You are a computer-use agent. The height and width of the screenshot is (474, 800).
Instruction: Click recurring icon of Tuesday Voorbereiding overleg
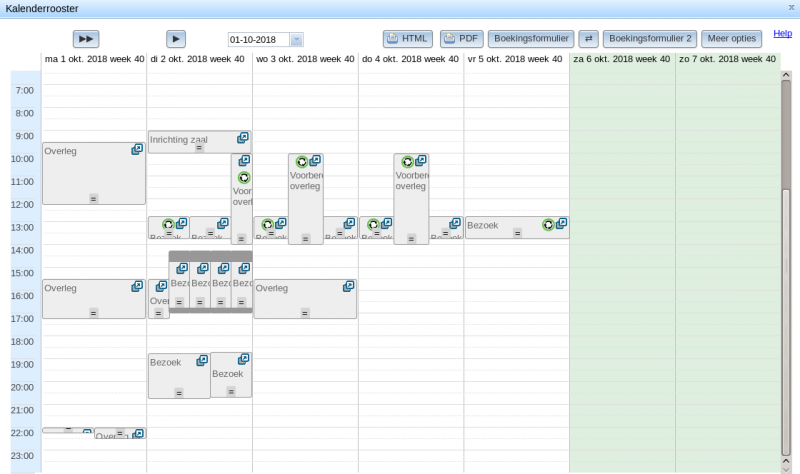[244, 178]
